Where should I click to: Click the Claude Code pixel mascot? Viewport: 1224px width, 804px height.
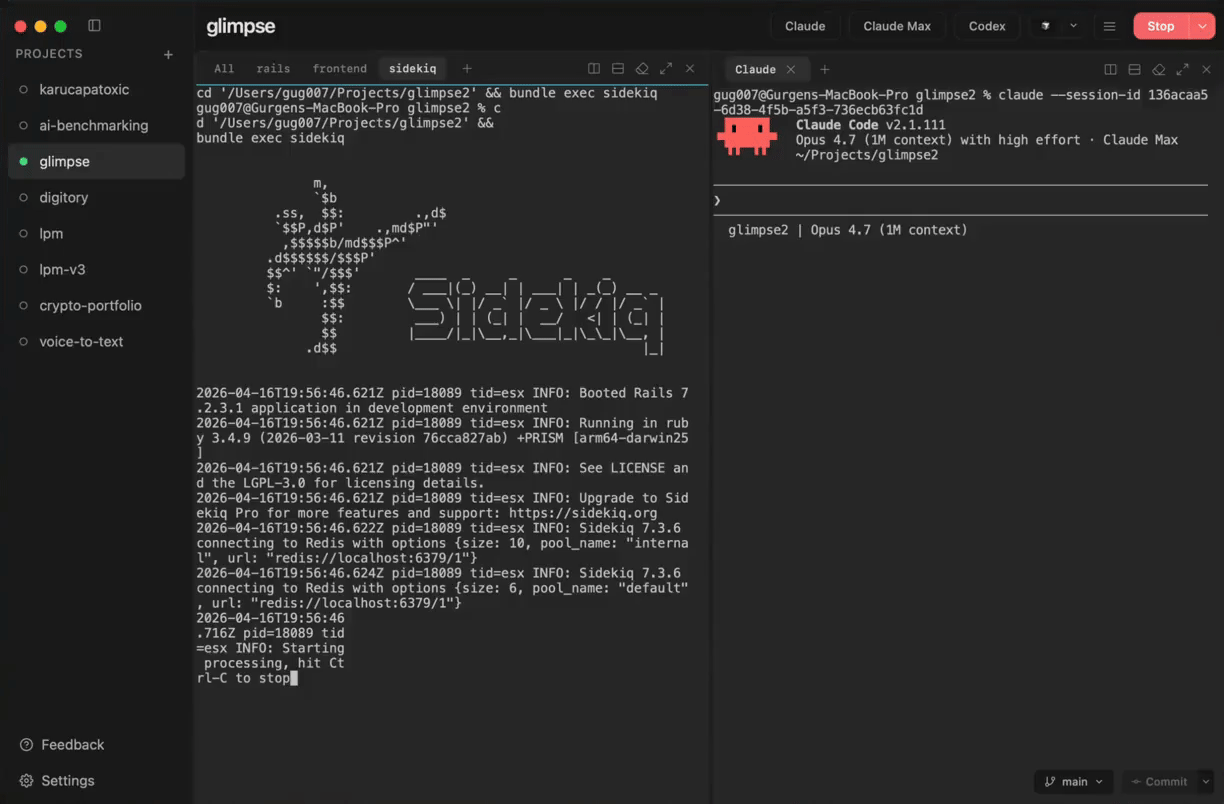(747, 136)
